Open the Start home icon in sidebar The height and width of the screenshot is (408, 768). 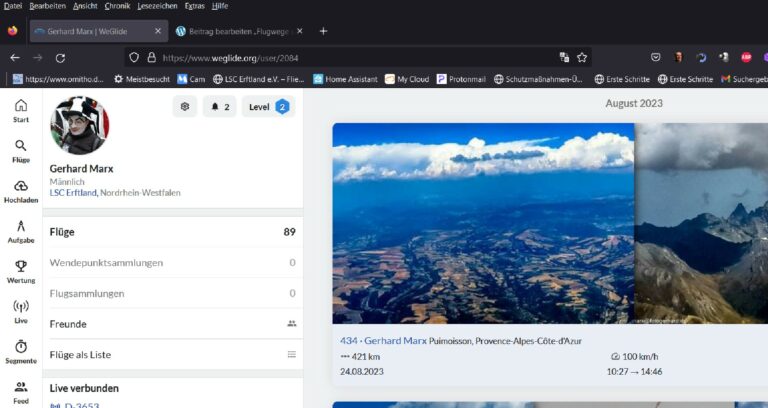pyautogui.click(x=21, y=111)
